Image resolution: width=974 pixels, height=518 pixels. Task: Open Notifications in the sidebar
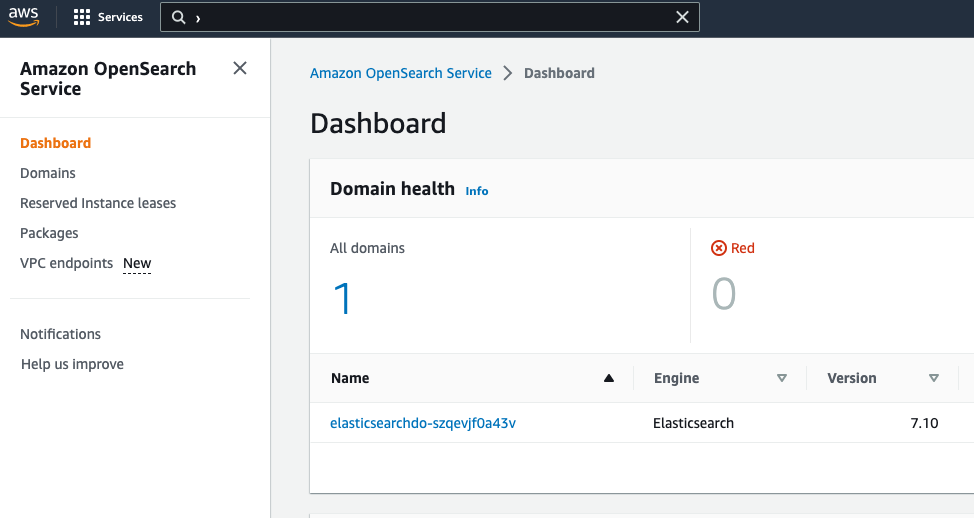pyautogui.click(x=60, y=334)
